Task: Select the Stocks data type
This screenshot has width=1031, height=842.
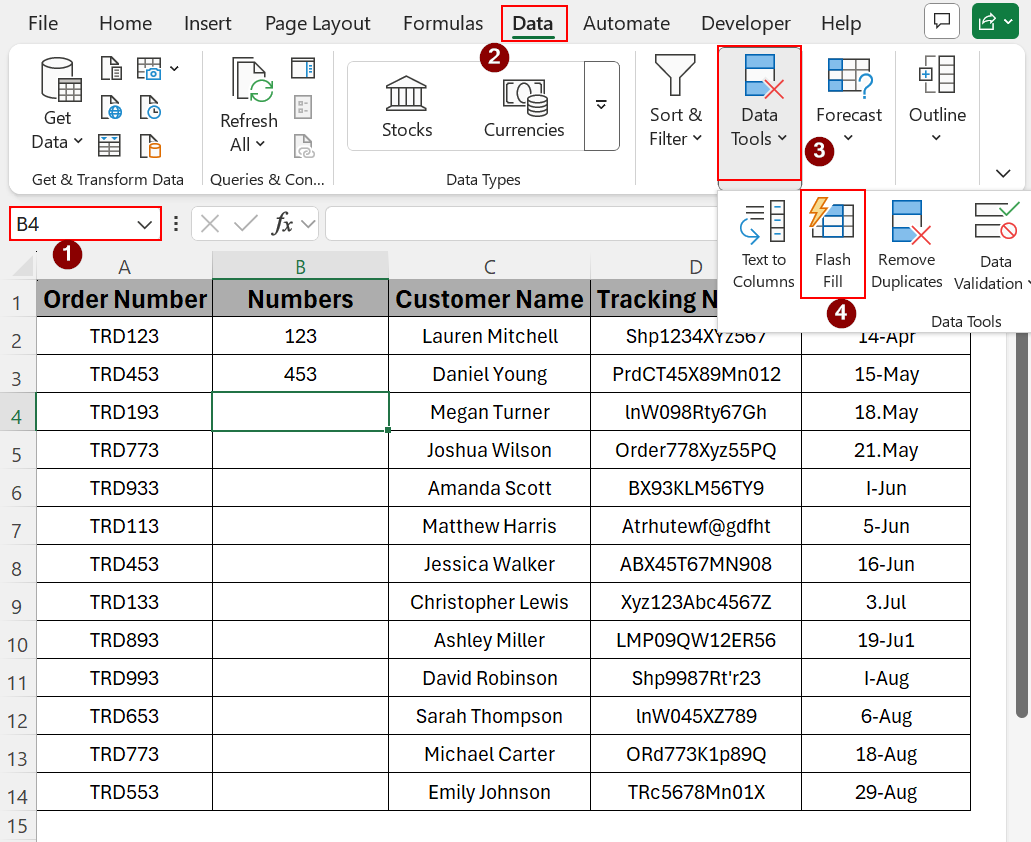Action: pos(407,107)
